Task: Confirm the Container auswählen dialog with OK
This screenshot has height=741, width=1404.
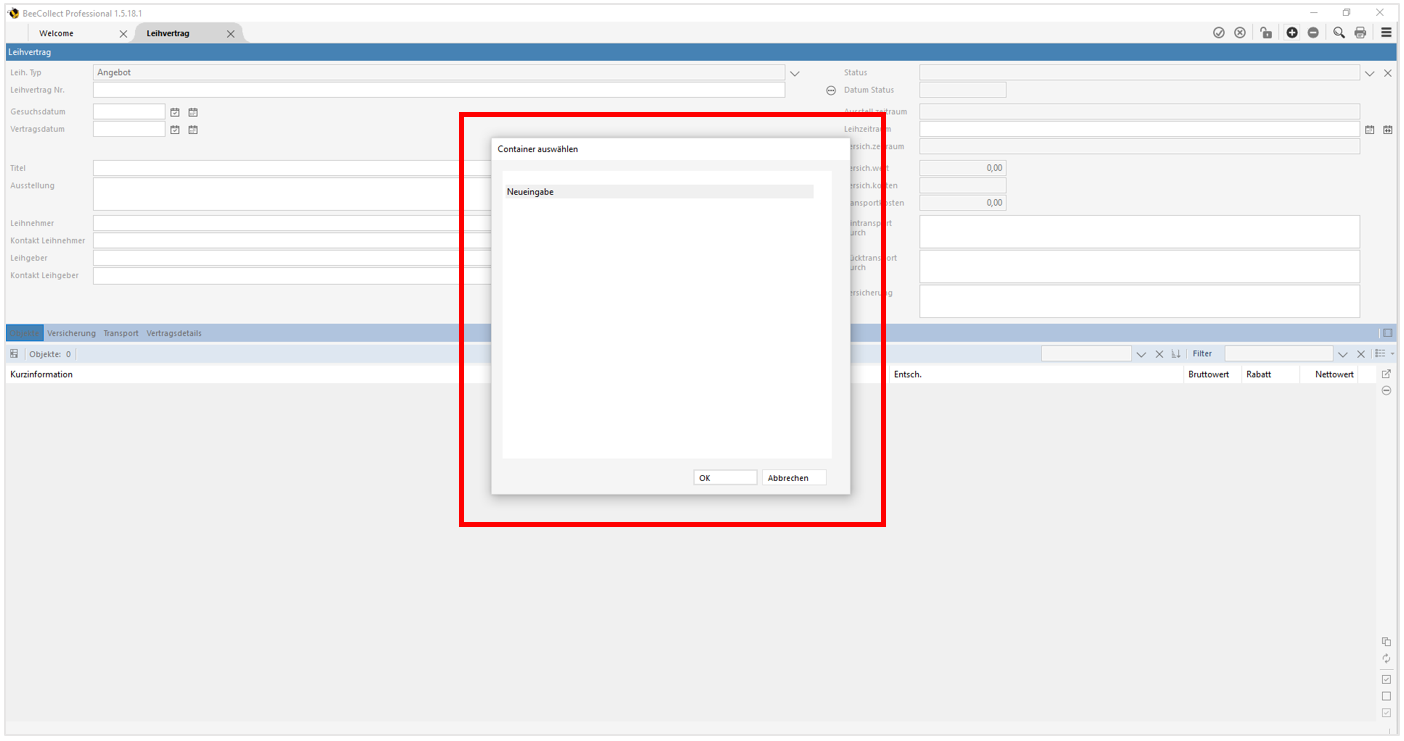Action: (724, 477)
